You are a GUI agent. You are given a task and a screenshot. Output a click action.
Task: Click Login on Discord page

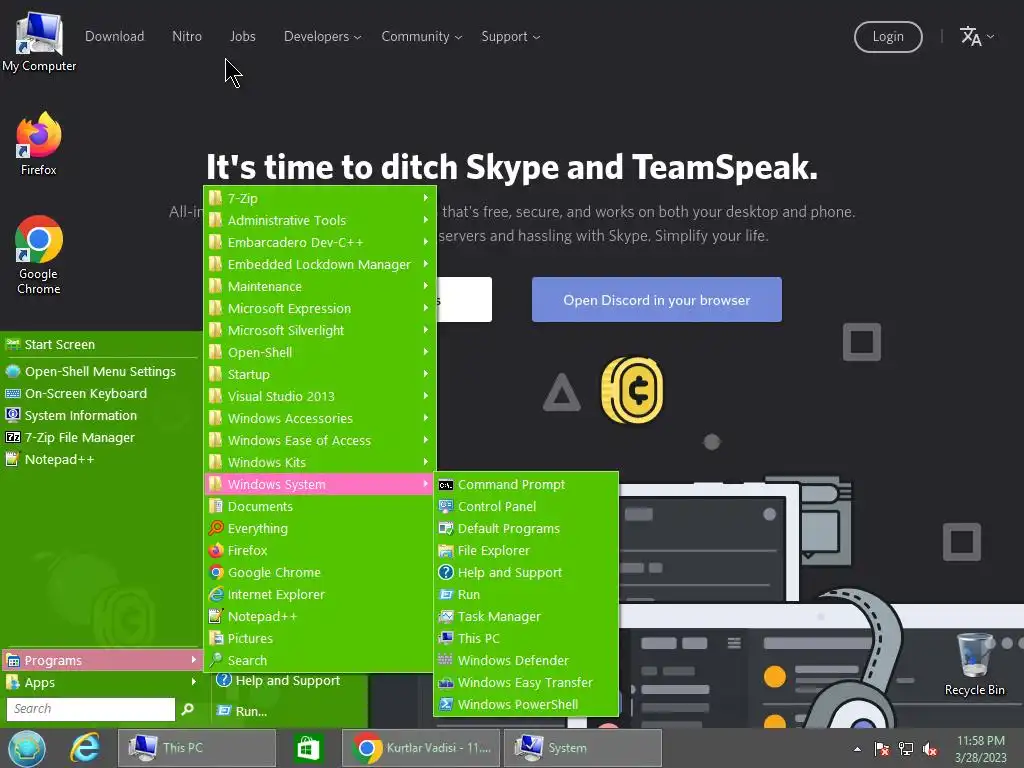tap(888, 37)
